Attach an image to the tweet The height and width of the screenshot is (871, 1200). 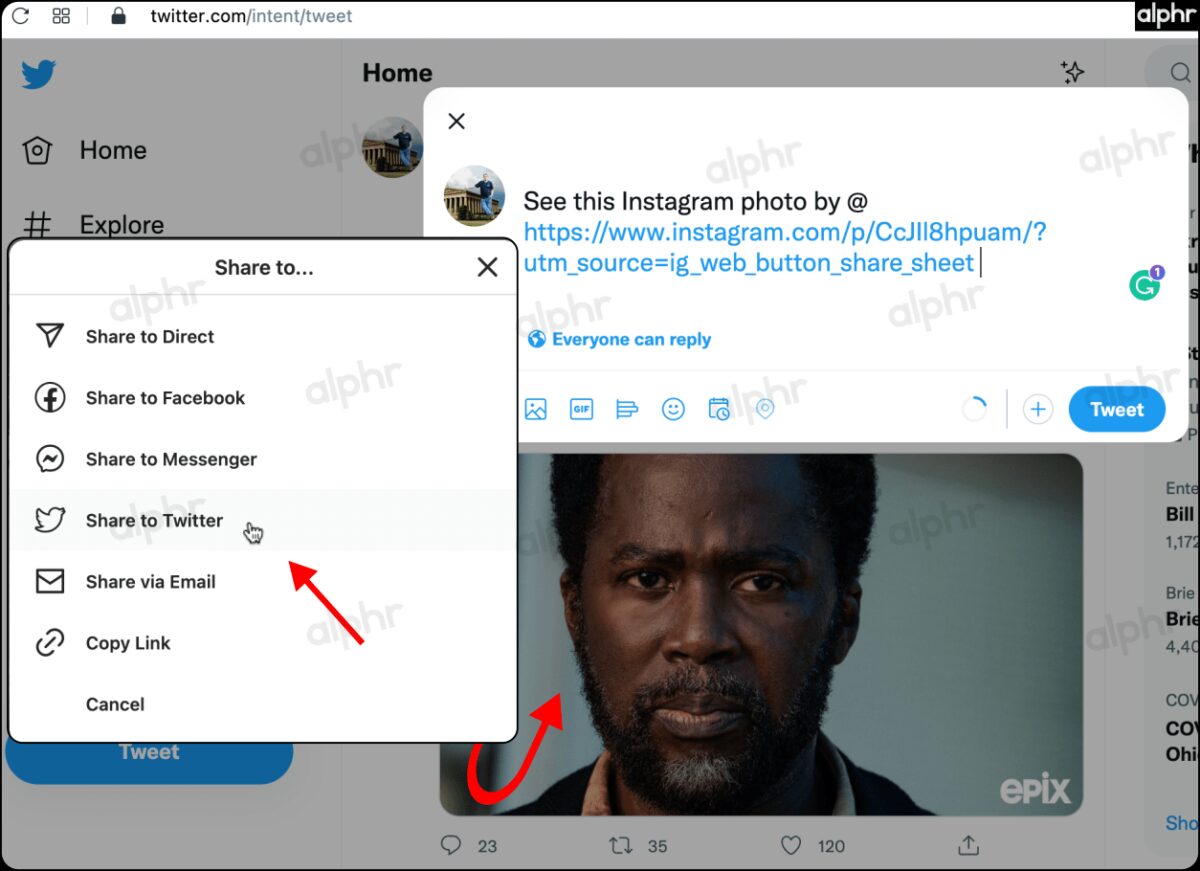(x=536, y=408)
